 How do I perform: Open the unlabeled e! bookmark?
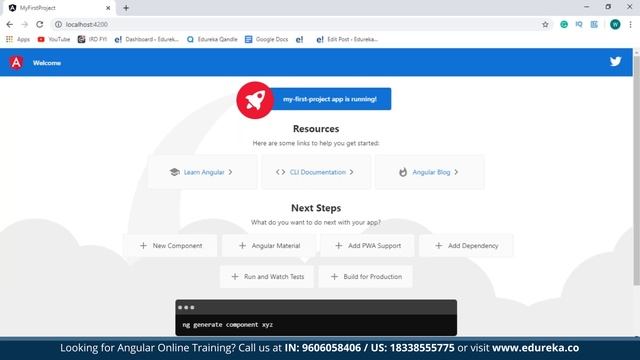click(300, 40)
